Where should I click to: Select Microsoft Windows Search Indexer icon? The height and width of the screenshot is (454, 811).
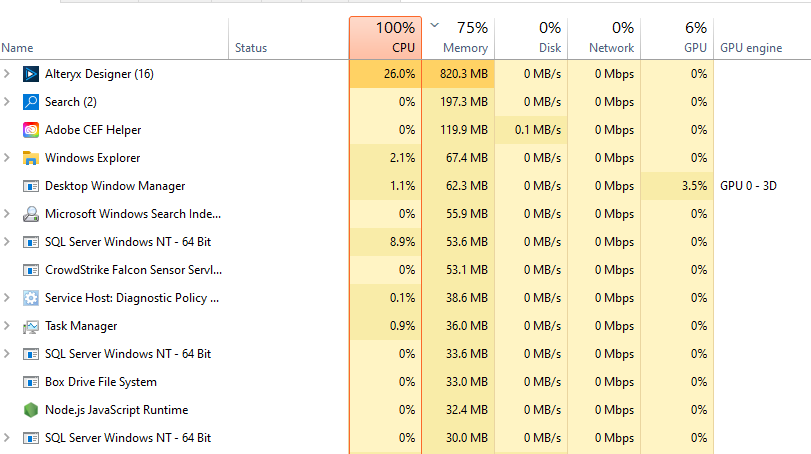[x=30, y=214]
